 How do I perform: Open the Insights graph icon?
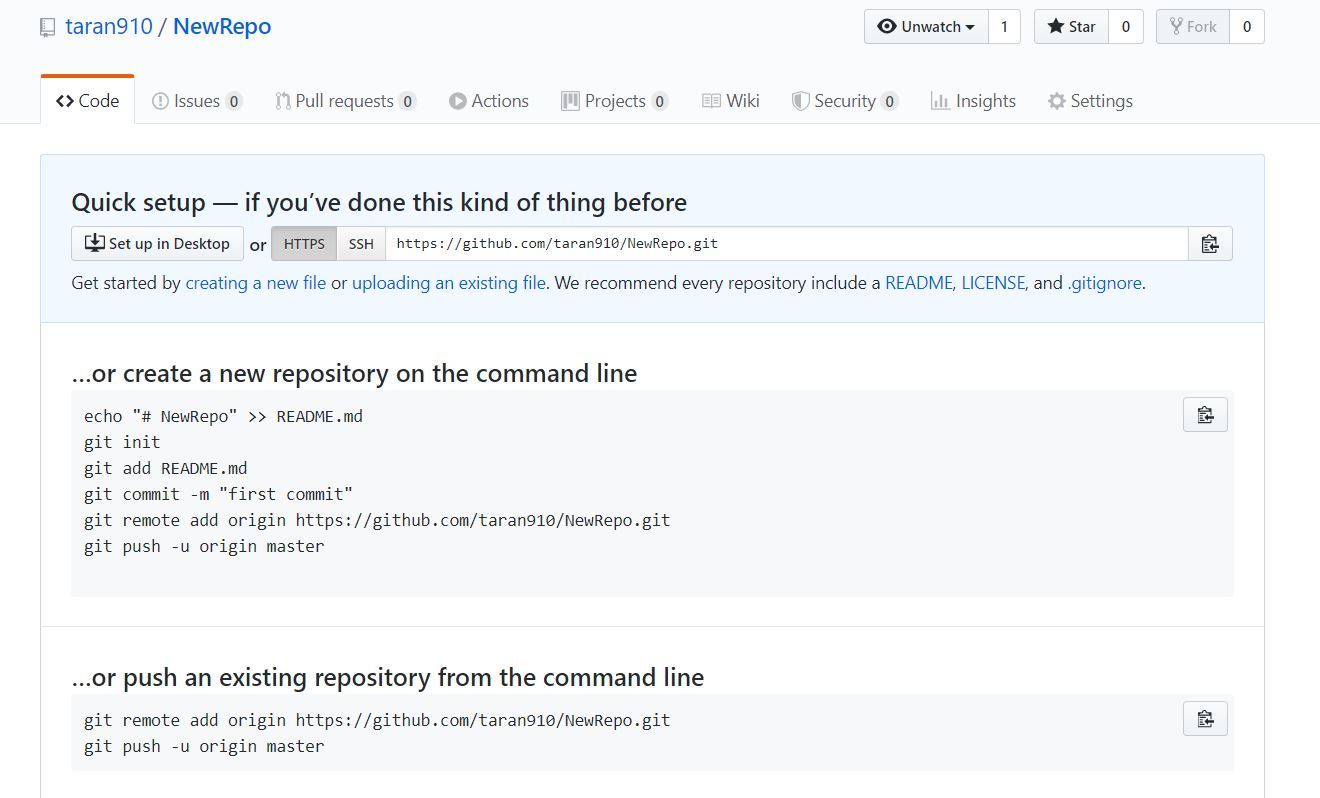[941, 100]
